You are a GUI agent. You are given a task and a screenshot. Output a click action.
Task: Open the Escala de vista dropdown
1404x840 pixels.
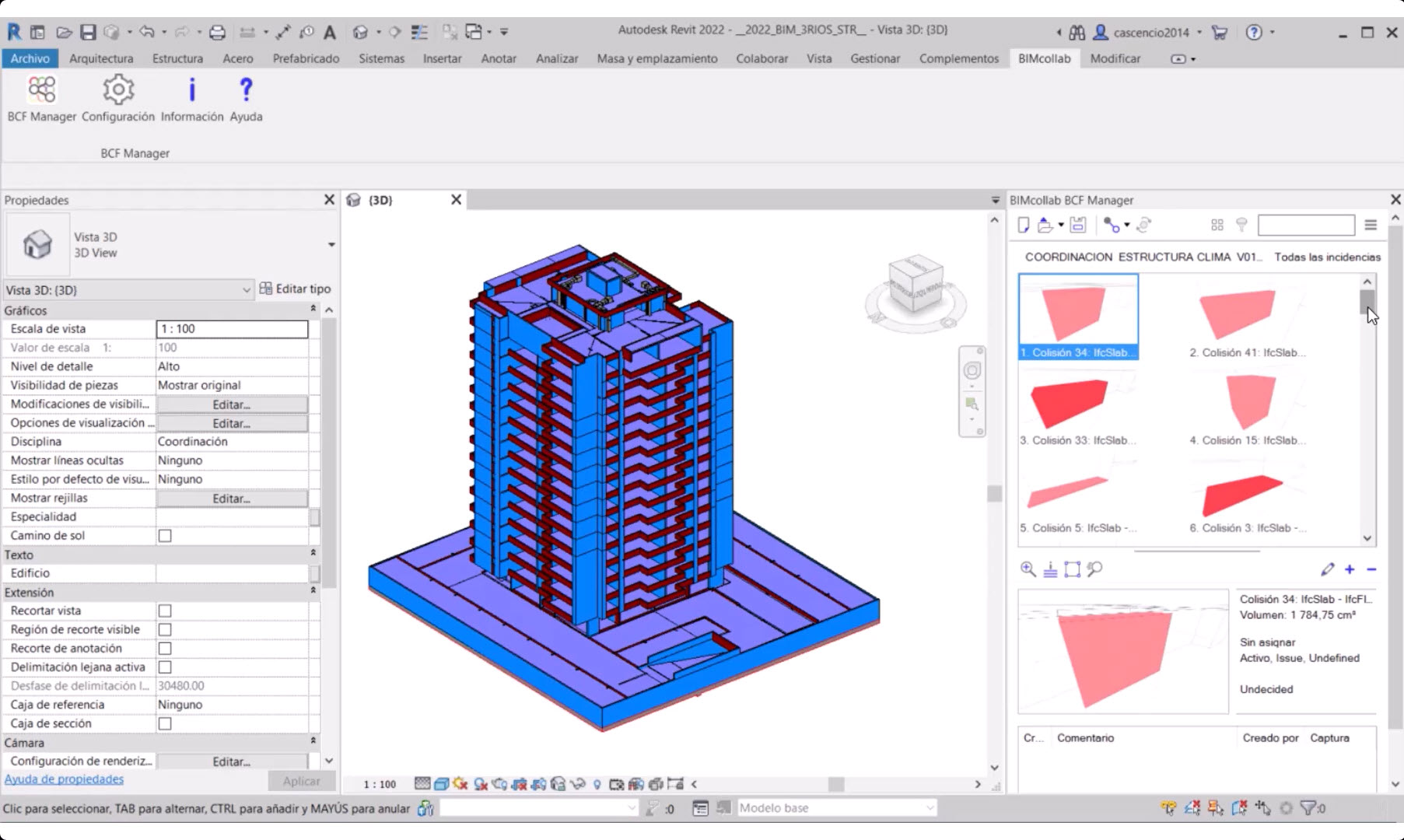click(232, 328)
